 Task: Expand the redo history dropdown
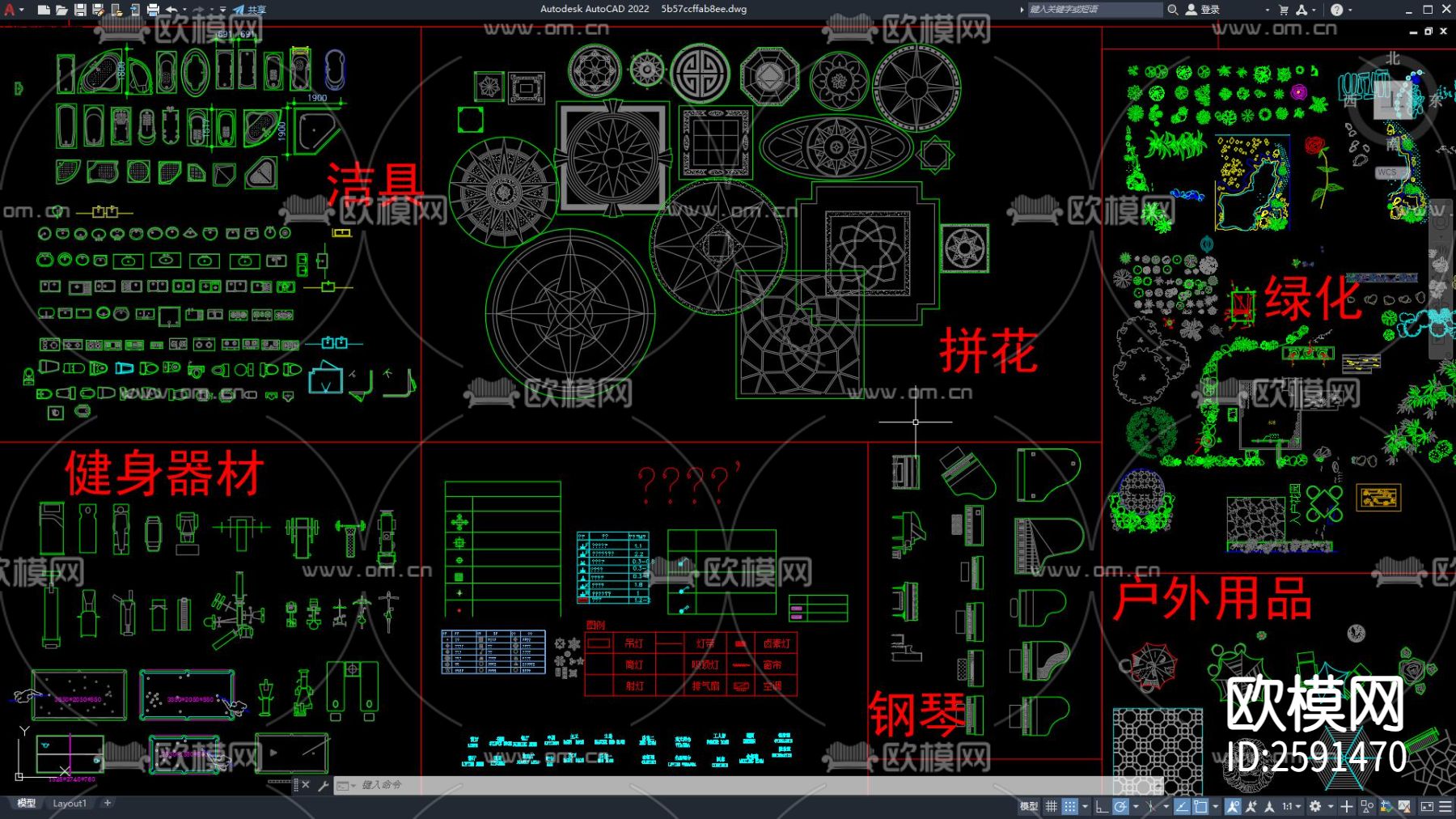click(x=211, y=10)
